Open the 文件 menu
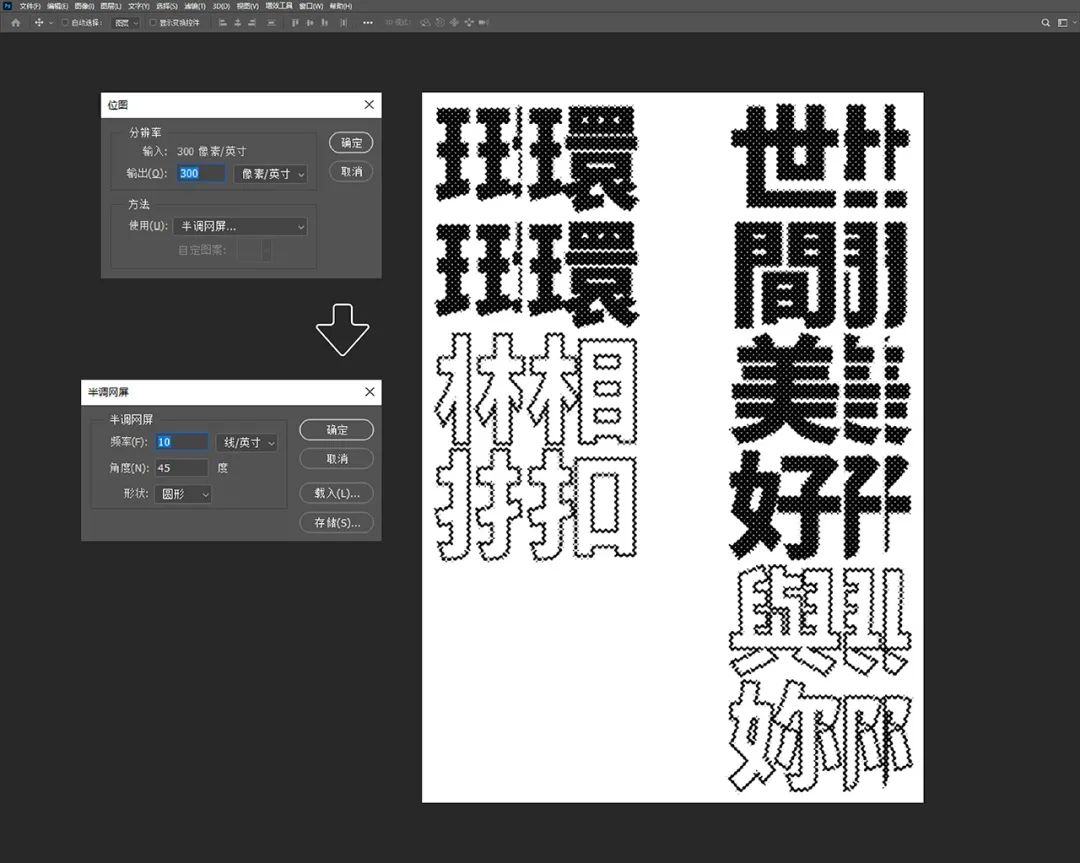The width and height of the screenshot is (1080, 863). tap(29, 6)
